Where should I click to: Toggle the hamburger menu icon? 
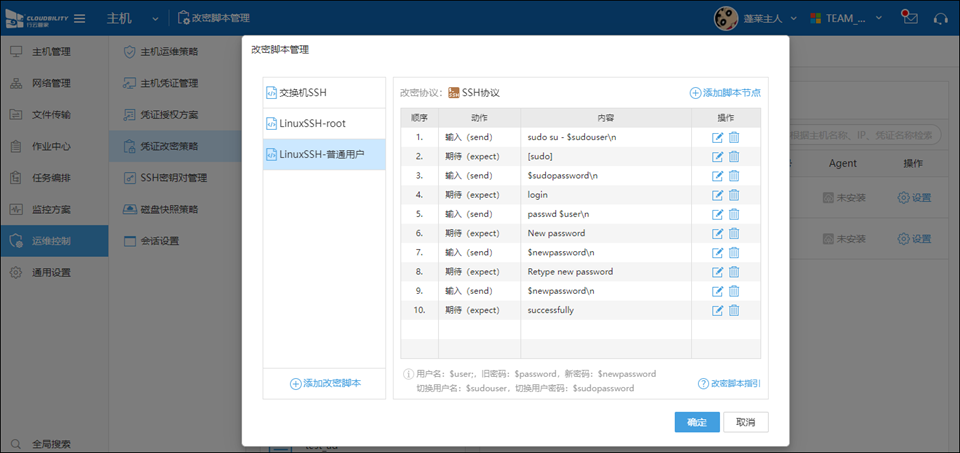(79, 18)
